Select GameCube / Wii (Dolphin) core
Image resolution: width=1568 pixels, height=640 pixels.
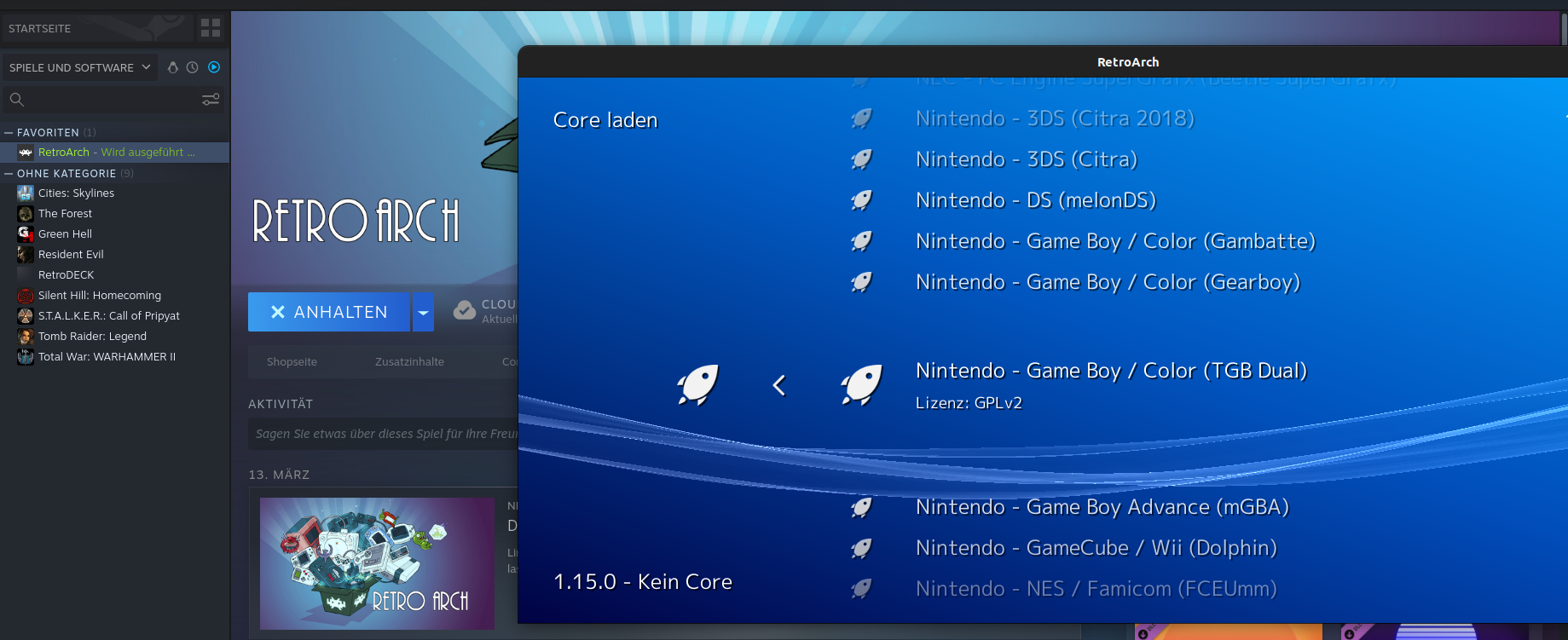click(1096, 548)
